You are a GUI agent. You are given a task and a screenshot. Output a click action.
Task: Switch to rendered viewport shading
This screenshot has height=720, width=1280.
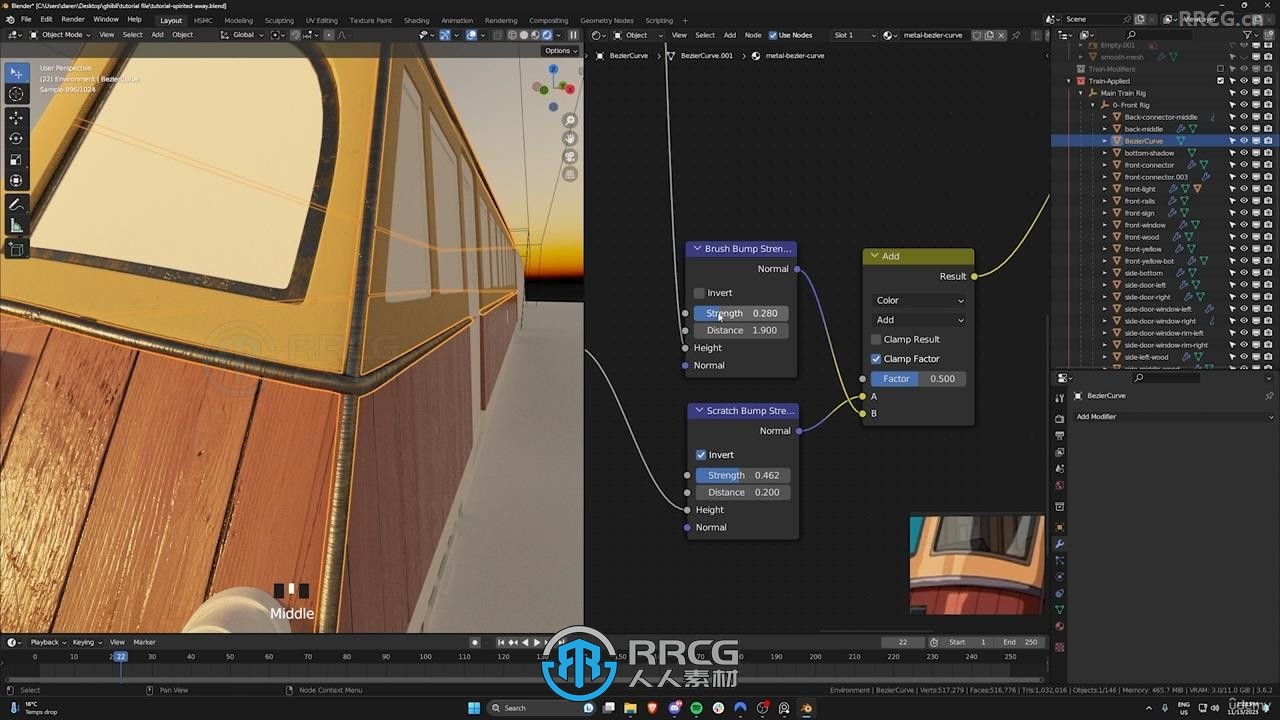(547, 35)
